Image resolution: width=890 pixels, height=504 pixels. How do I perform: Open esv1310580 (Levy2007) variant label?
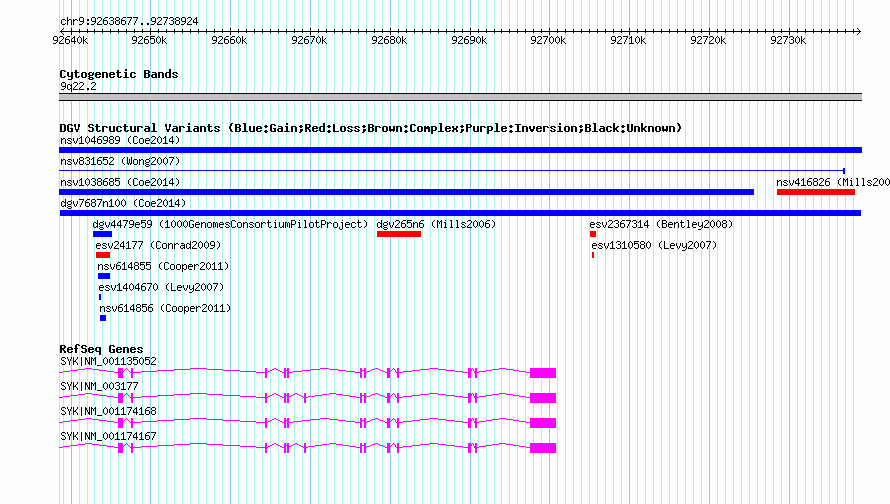point(654,245)
